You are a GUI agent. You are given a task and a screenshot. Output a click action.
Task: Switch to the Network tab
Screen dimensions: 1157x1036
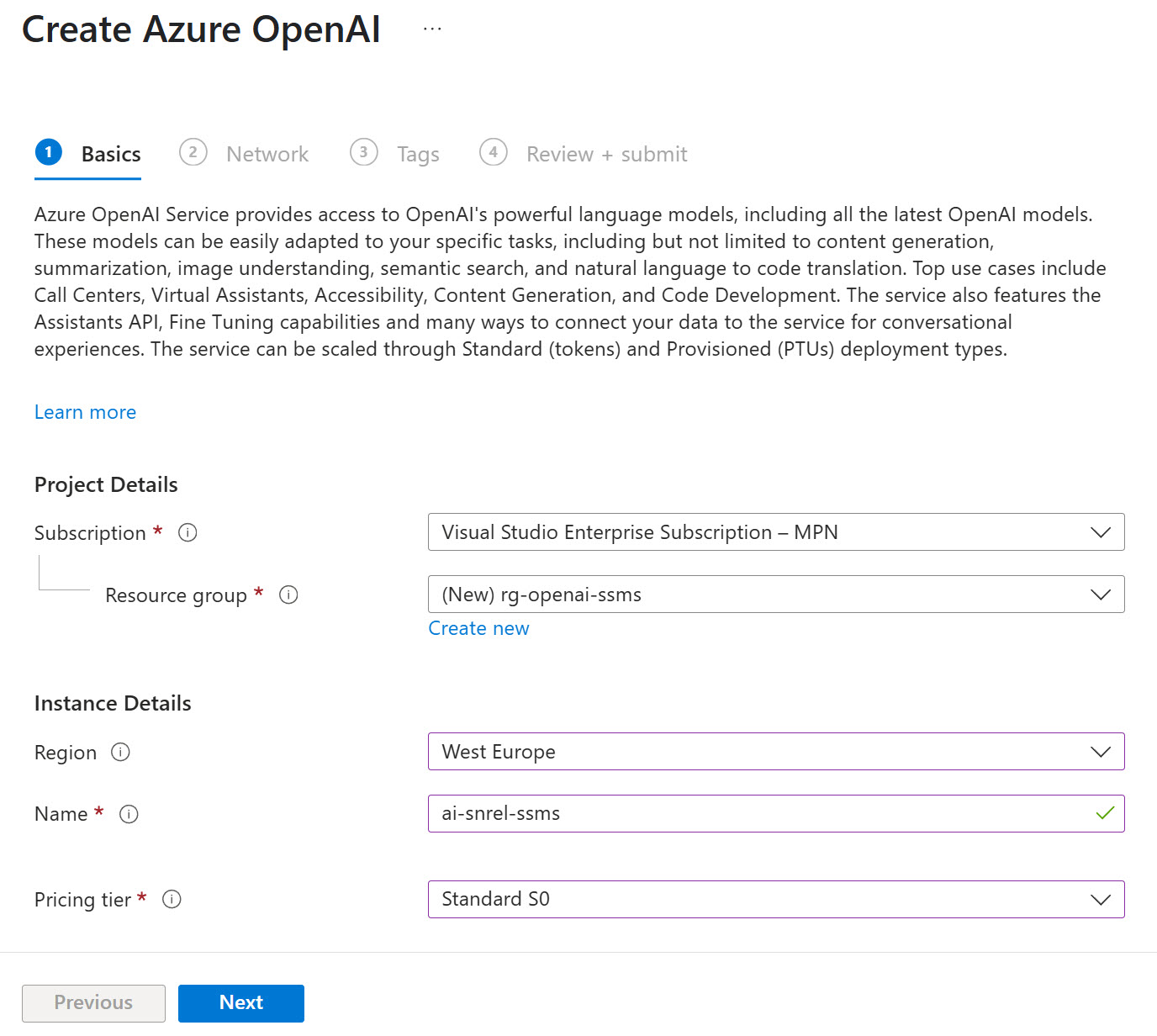point(267,154)
